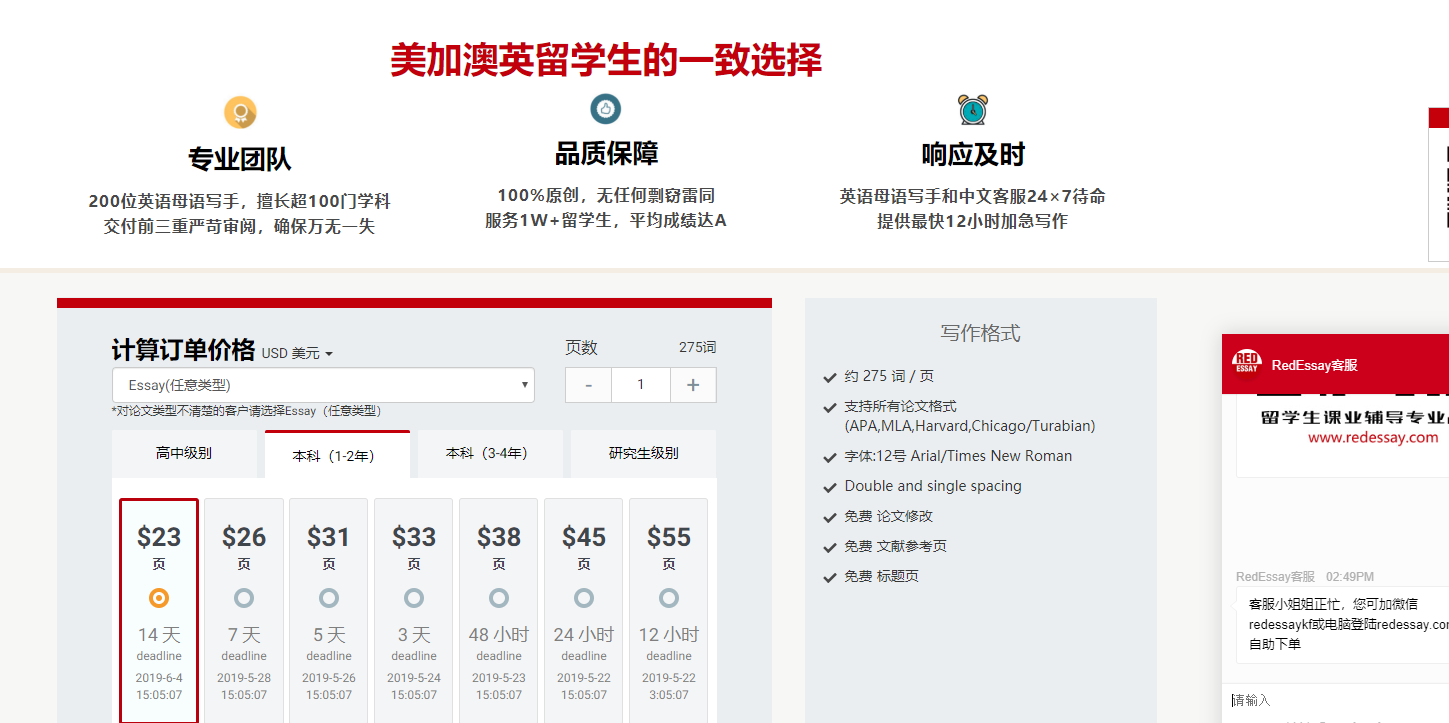Click the RedEssay客服 chat header title

[x=1314, y=365]
